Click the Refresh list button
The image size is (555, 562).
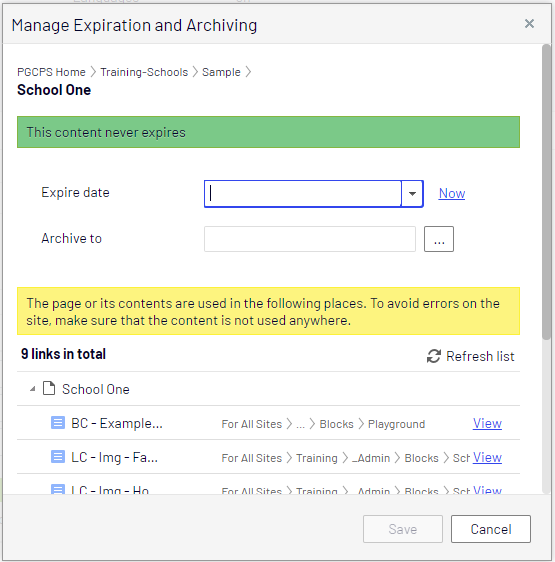[x=470, y=356]
